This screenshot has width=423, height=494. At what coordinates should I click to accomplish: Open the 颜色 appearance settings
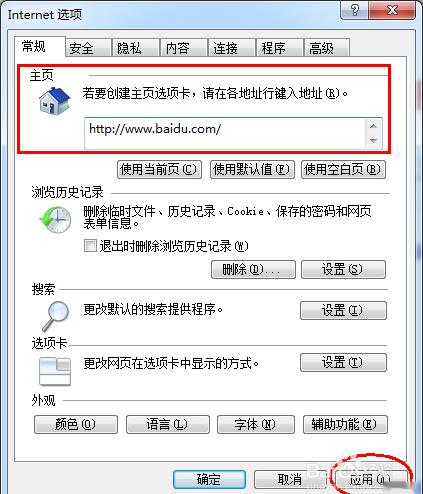[76, 424]
